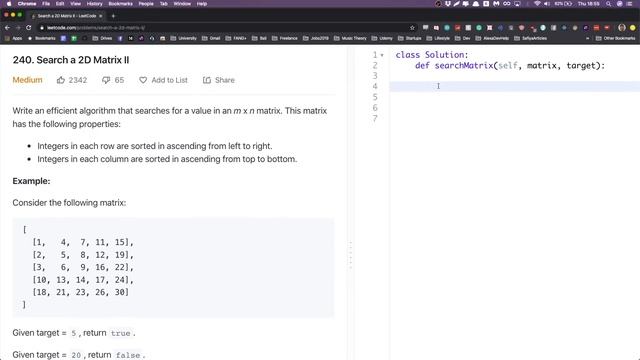The height and width of the screenshot is (360, 640).
Task: Open the volume control in menu bar
Action: tap(547, 4)
